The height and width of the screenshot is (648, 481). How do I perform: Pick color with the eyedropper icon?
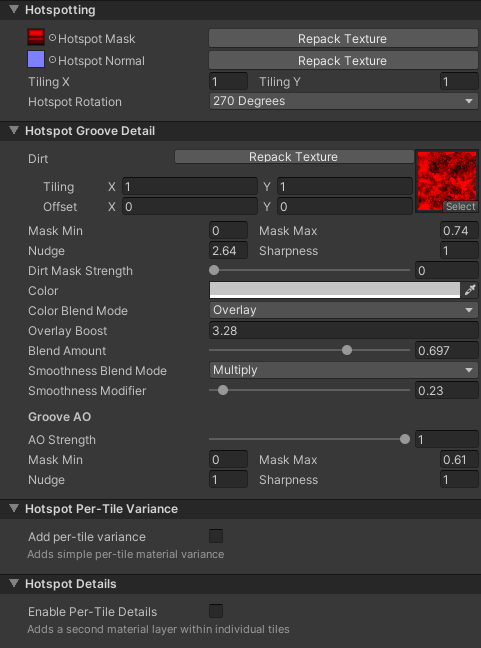470,291
